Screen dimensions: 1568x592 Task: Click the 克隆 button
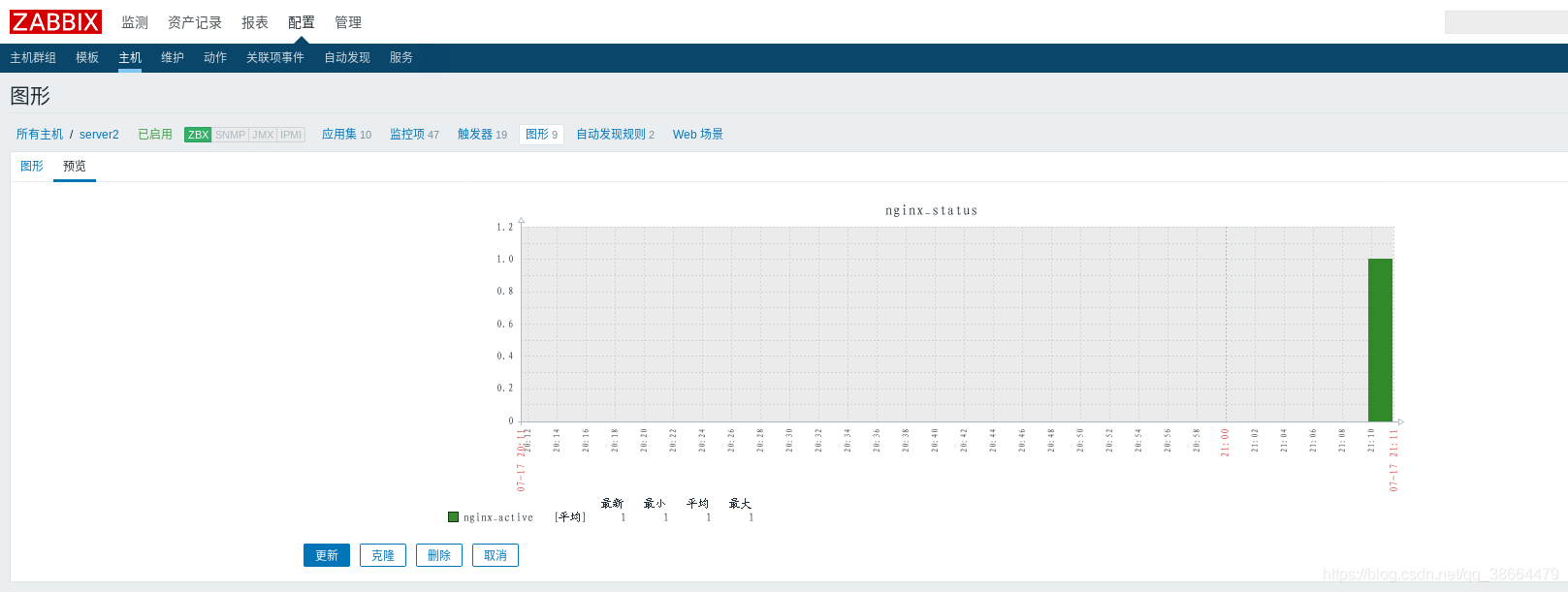[383, 555]
